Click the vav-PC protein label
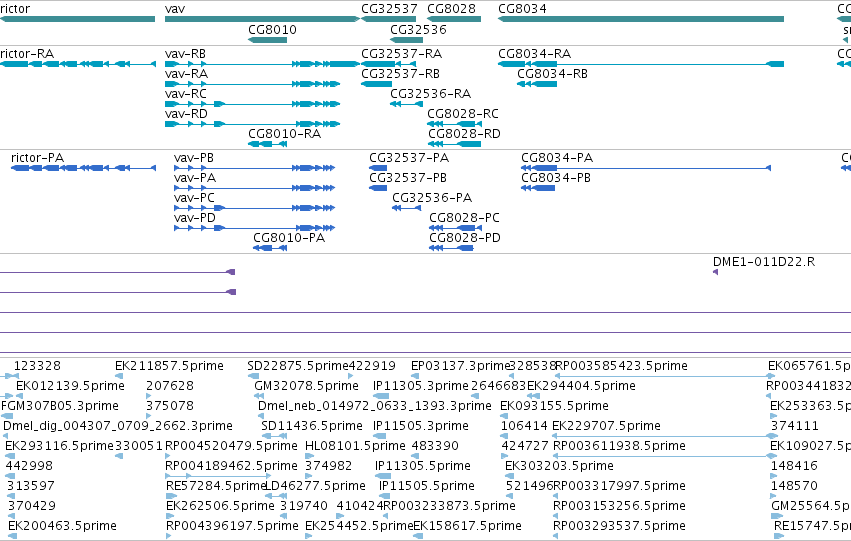The width and height of the screenshot is (851, 541). [194, 198]
